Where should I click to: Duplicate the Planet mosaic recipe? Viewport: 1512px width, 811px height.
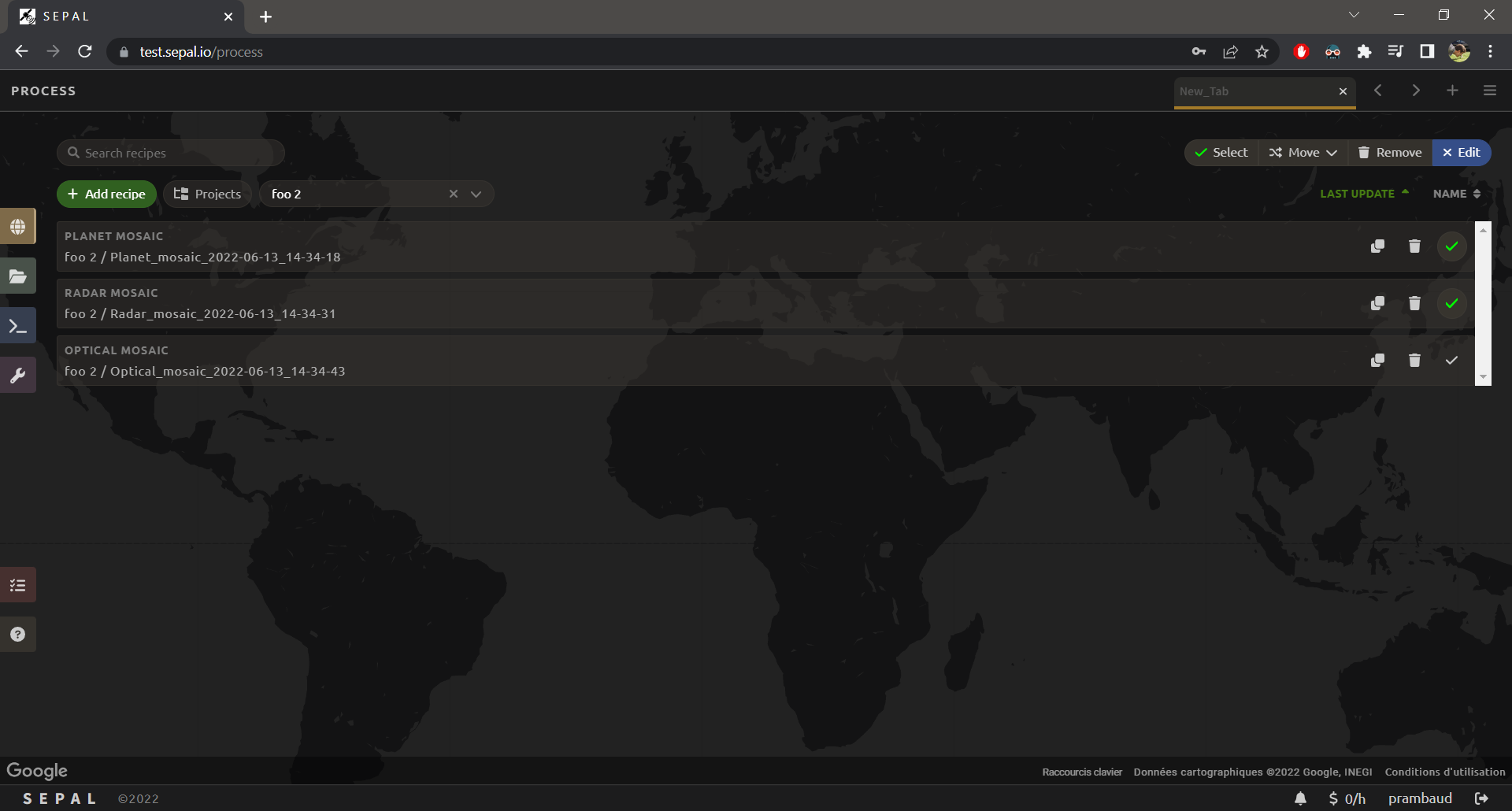1377,246
